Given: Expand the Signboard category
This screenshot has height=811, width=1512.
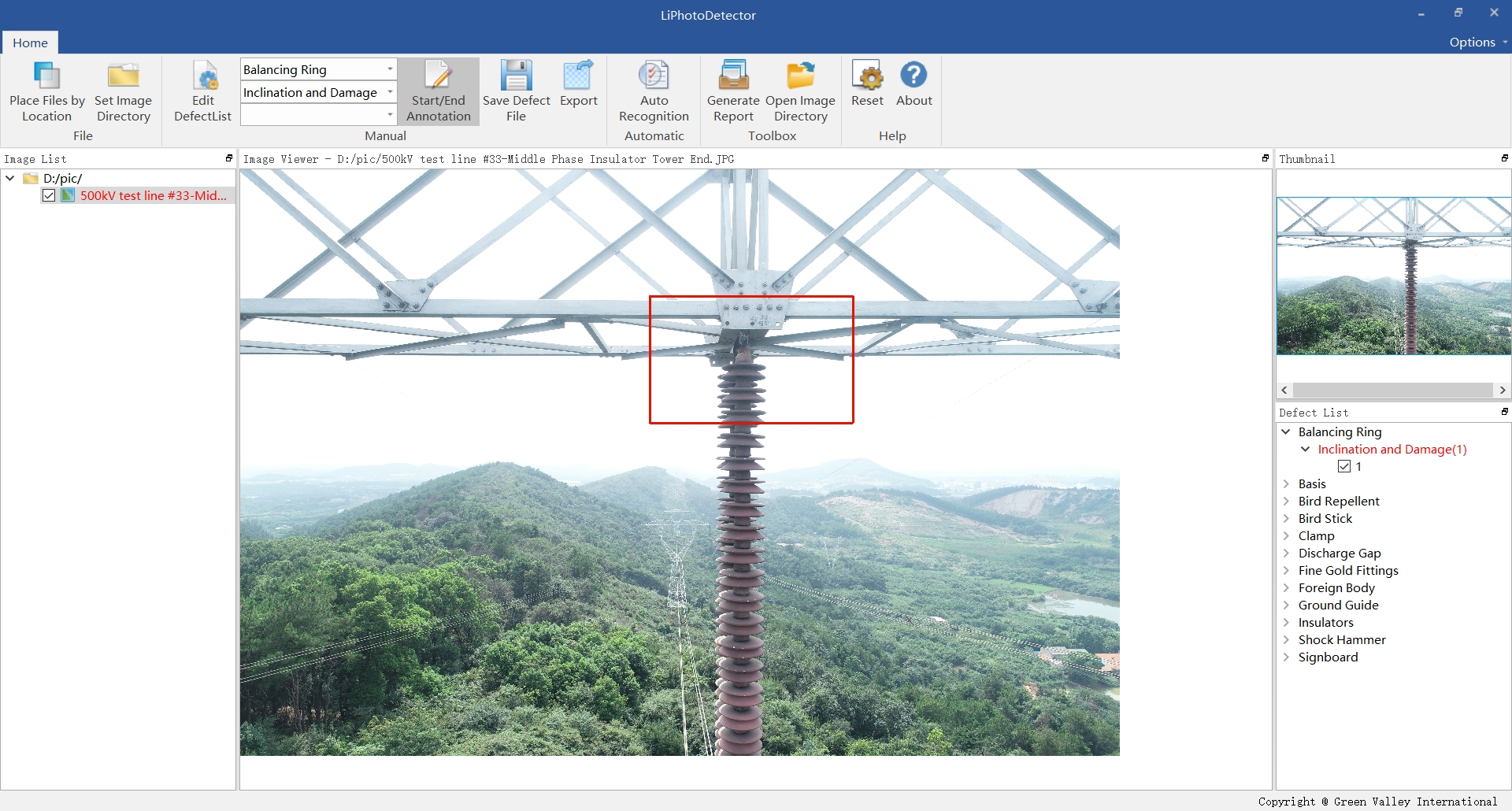Looking at the screenshot, I should (1286, 657).
